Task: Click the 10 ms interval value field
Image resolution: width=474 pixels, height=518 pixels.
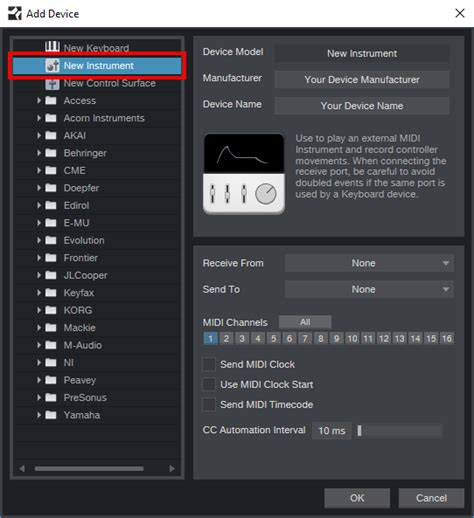Action: 332,430
